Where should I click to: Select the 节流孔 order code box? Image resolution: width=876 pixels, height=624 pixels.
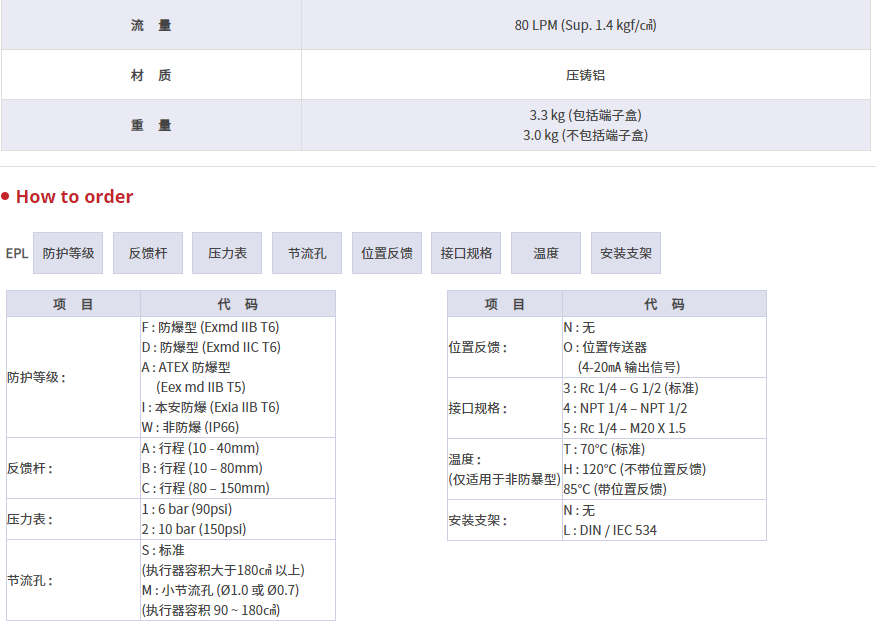pyautogui.click(x=307, y=253)
